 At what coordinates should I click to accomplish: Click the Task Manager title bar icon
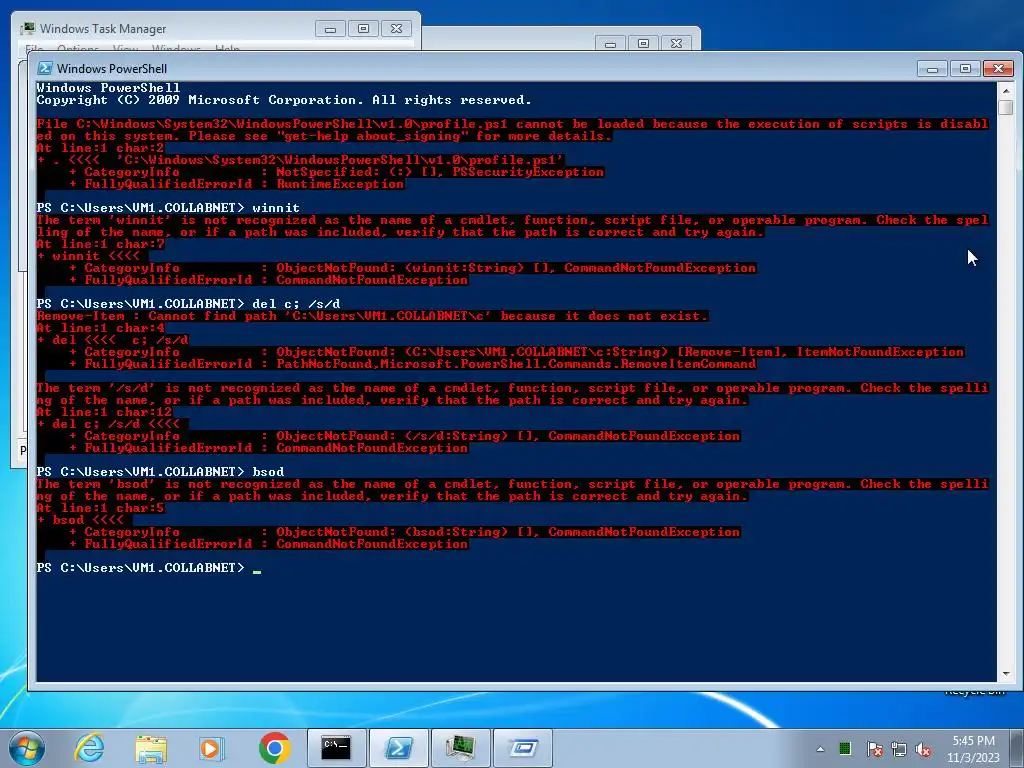[x=27, y=28]
